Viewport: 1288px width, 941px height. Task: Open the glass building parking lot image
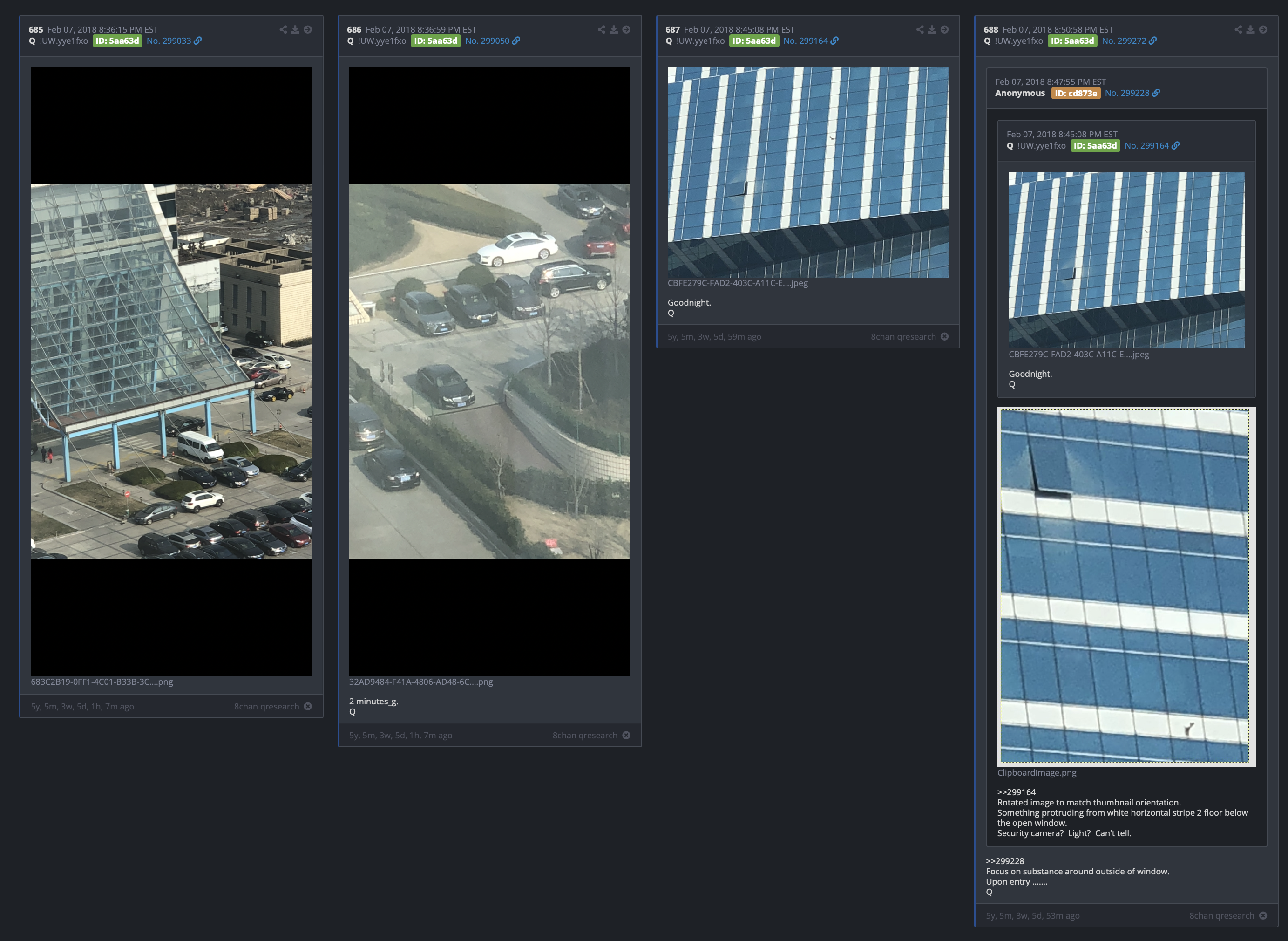(x=171, y=371)
